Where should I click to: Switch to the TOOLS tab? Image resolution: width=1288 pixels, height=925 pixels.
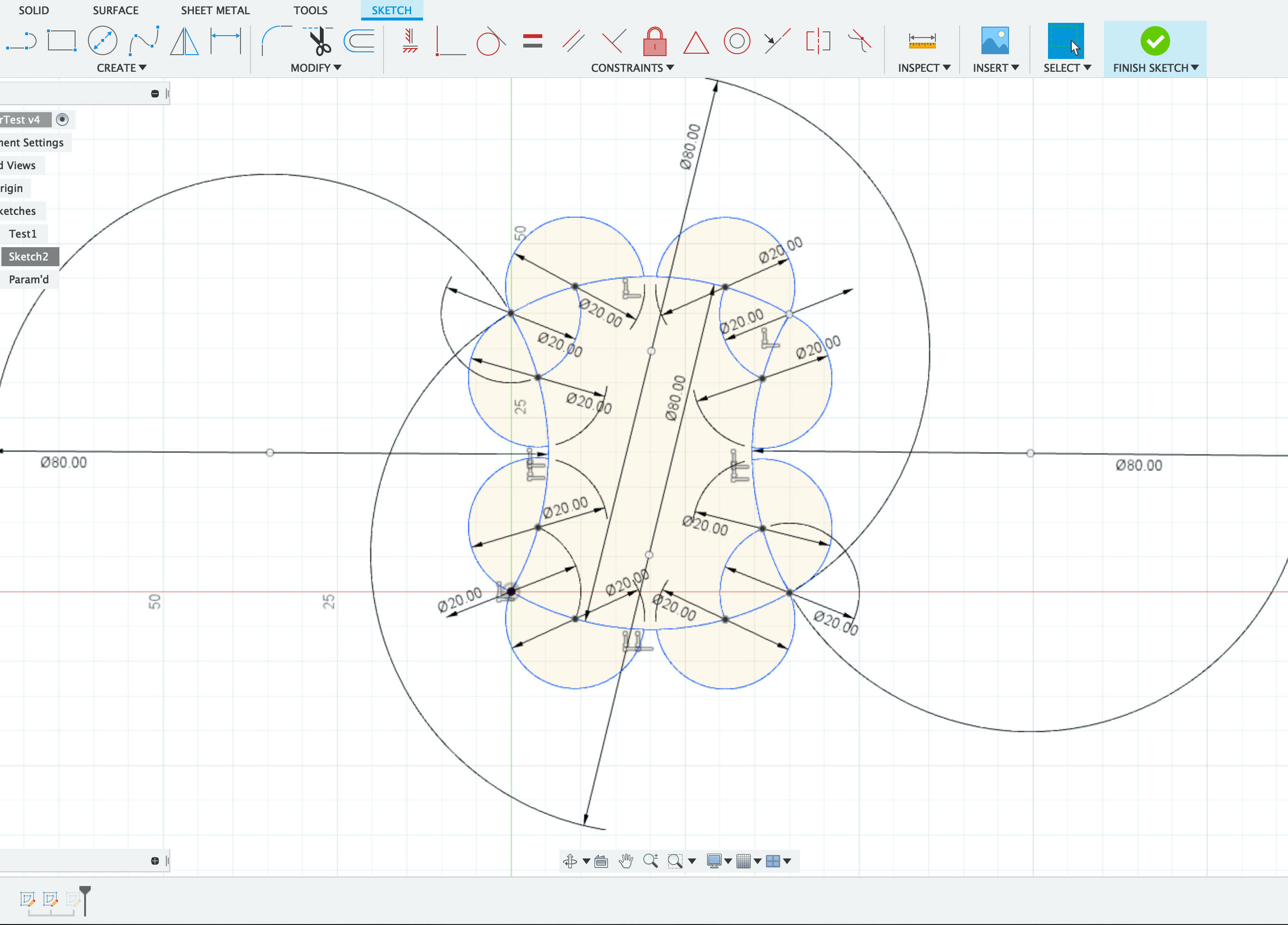click(x=311, y=10)
